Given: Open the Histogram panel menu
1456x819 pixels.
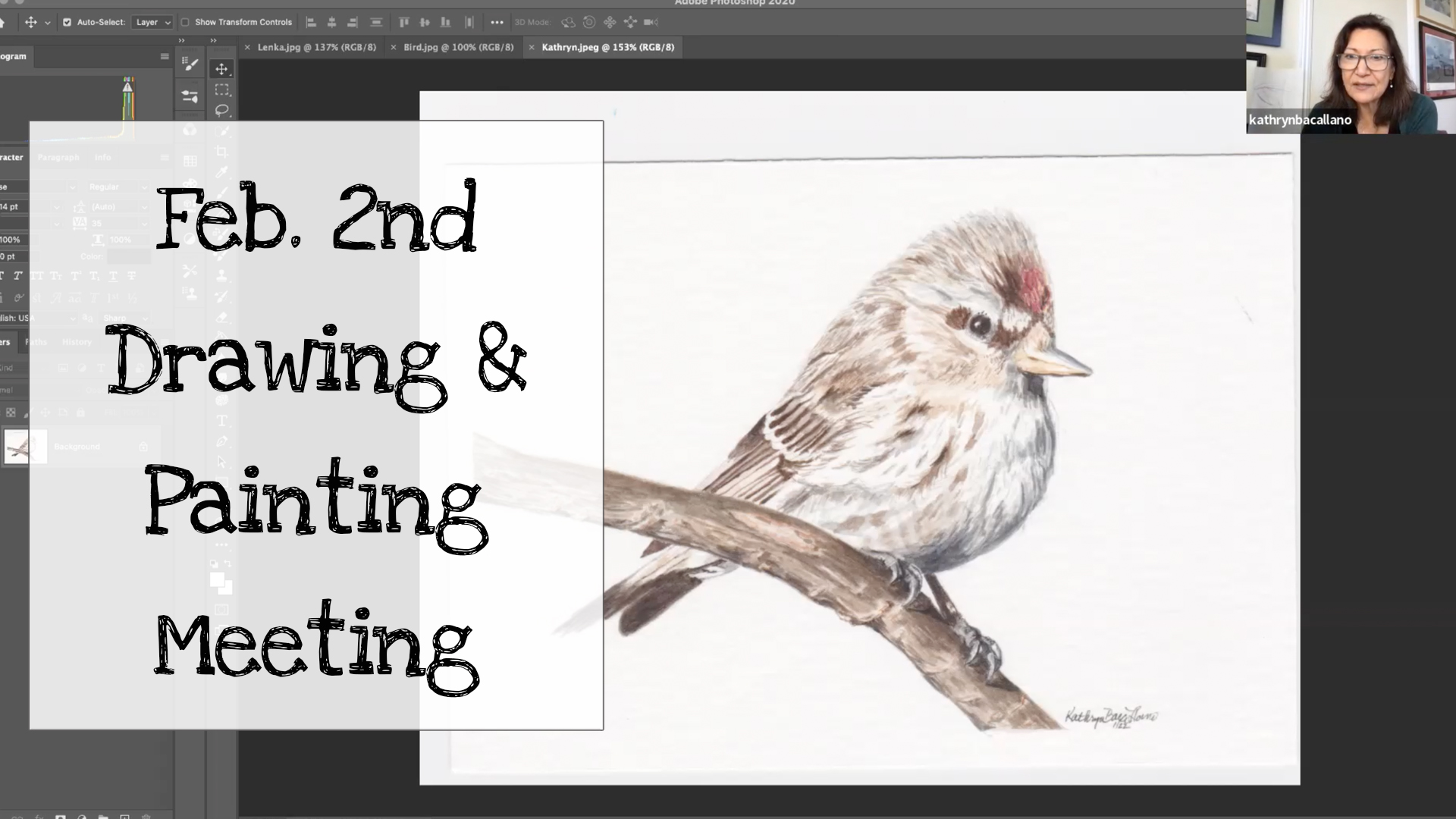Looking at the screenshot, I should coord(165,56).
